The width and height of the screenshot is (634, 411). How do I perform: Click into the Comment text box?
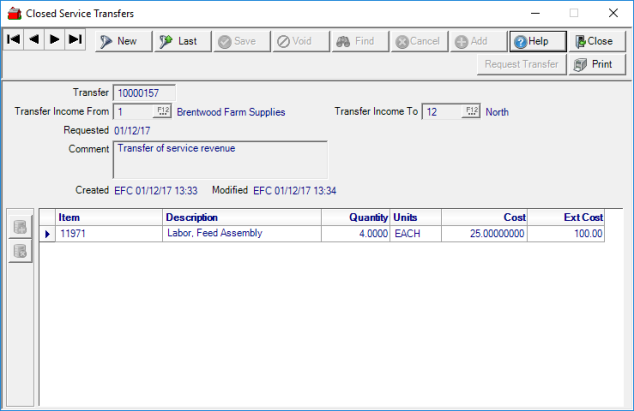(220, 159)
